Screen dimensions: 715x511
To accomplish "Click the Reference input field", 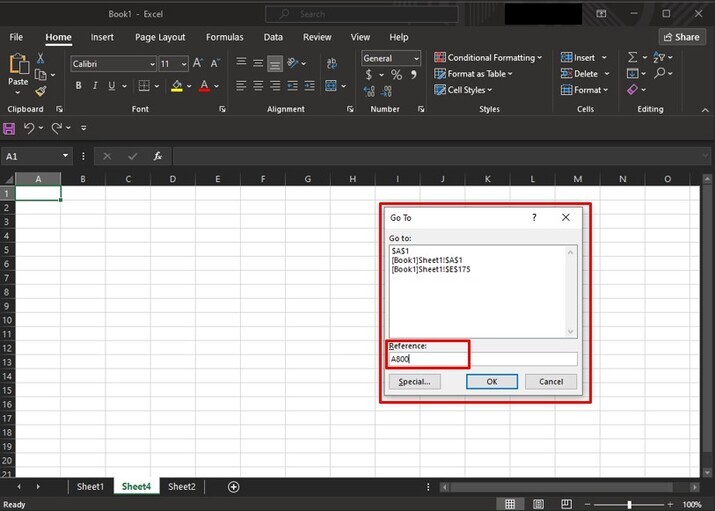I will (x=483, y=359).
